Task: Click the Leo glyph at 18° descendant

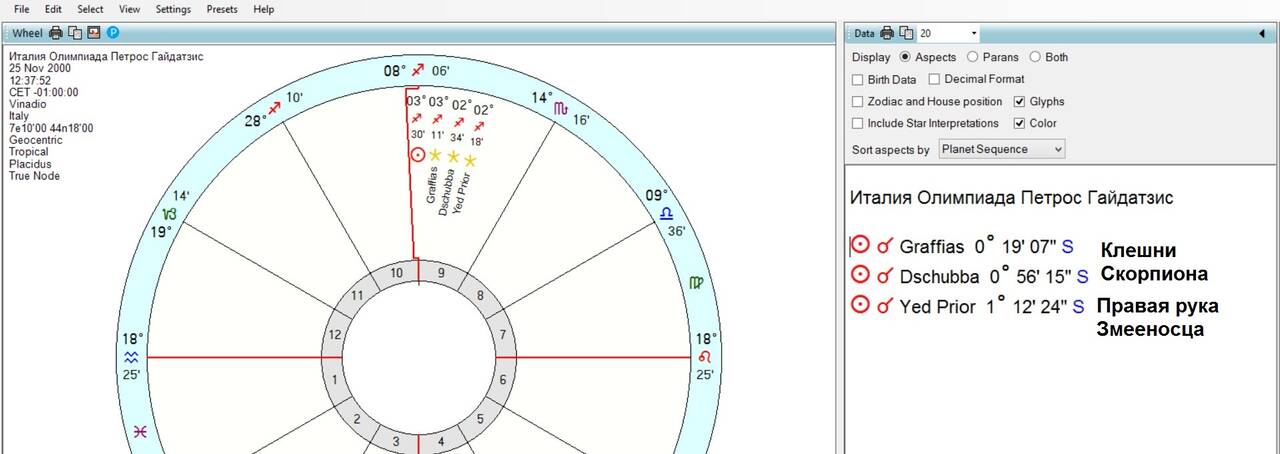Action: 705,357
